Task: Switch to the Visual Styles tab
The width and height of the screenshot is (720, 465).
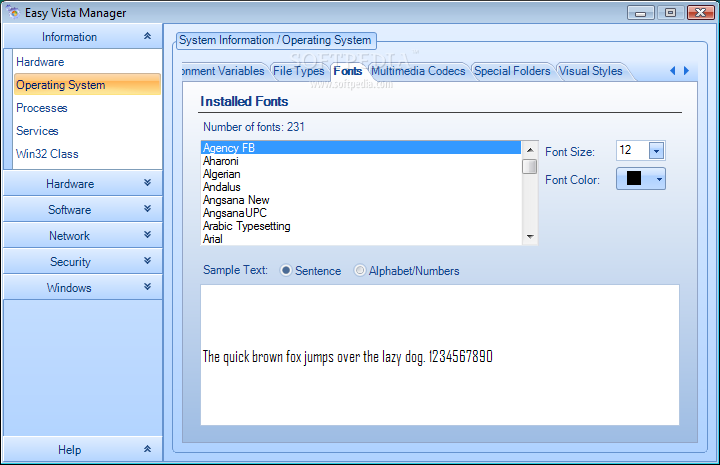Action: tap(591, 71)
